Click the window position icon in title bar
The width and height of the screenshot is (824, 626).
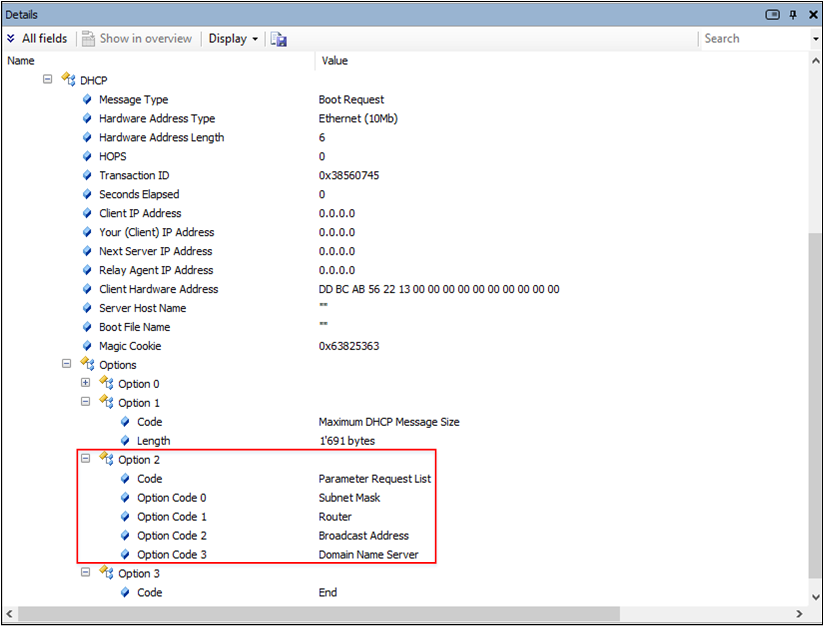point(773,14)
